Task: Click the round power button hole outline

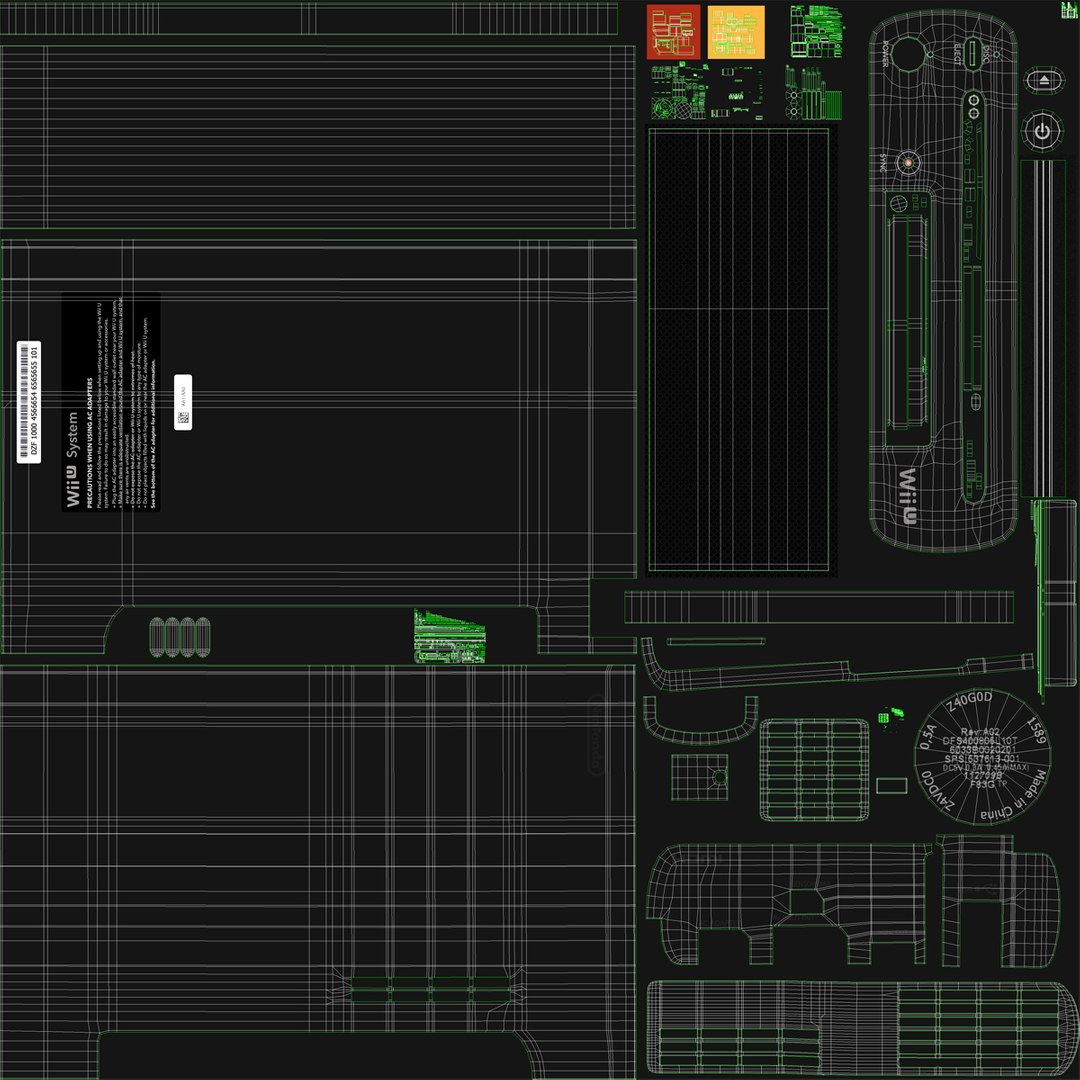Action: (x=908, y=54)
